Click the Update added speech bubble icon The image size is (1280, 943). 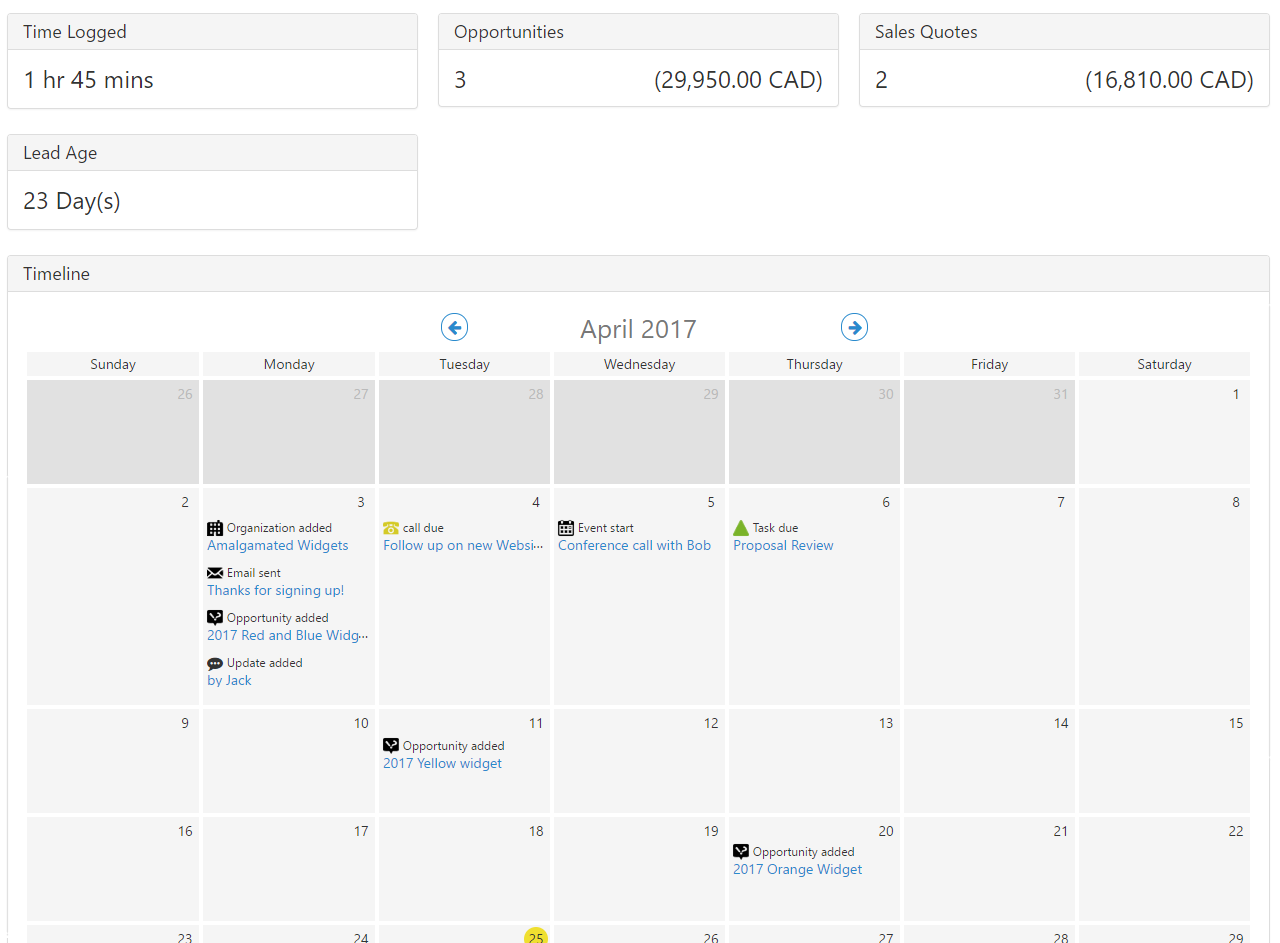coord(215,663)
